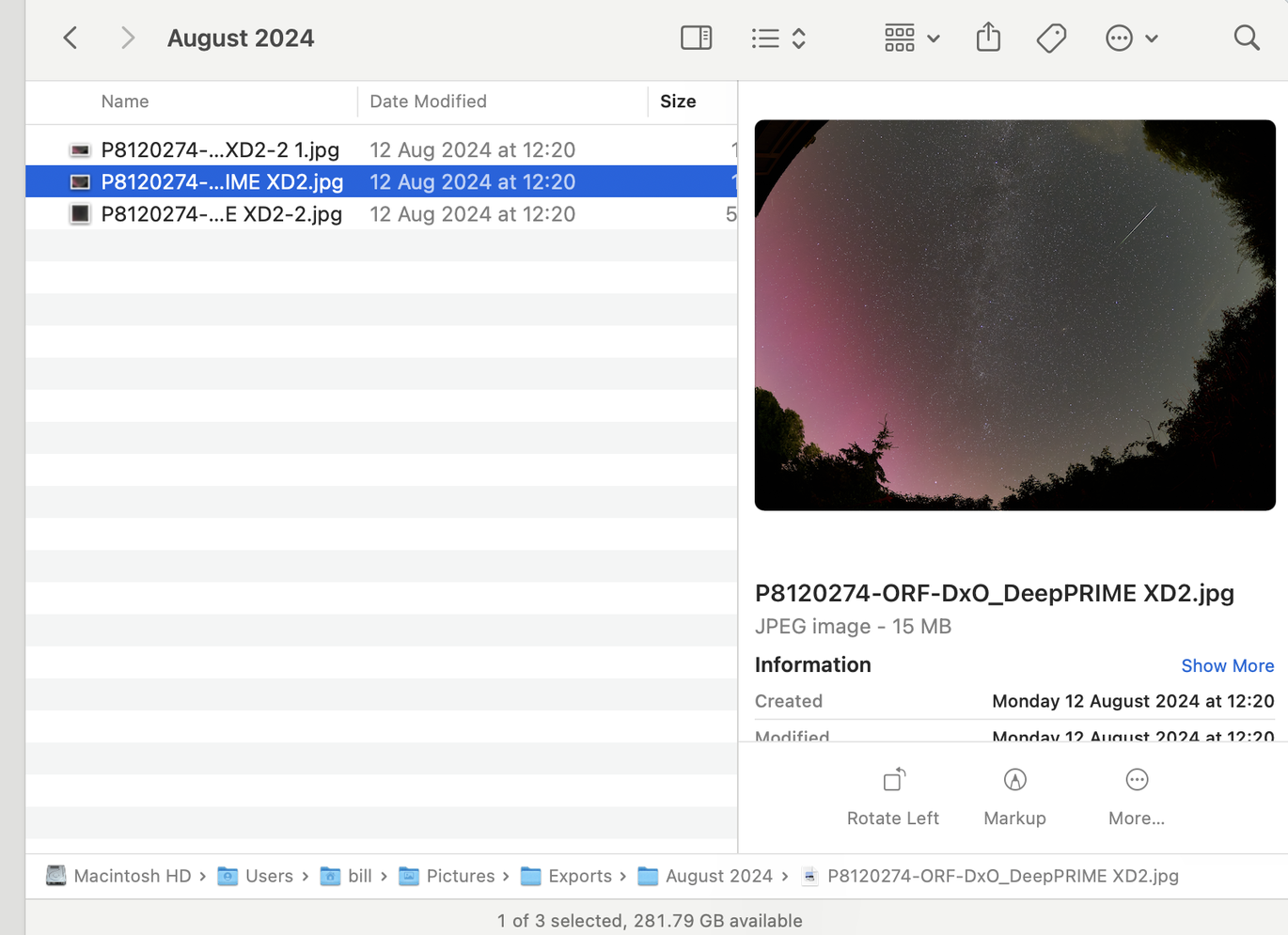Screen dimensions: 1288x935
Task: Sort files by Date Modified column
Action: click(x=428, y=101)
